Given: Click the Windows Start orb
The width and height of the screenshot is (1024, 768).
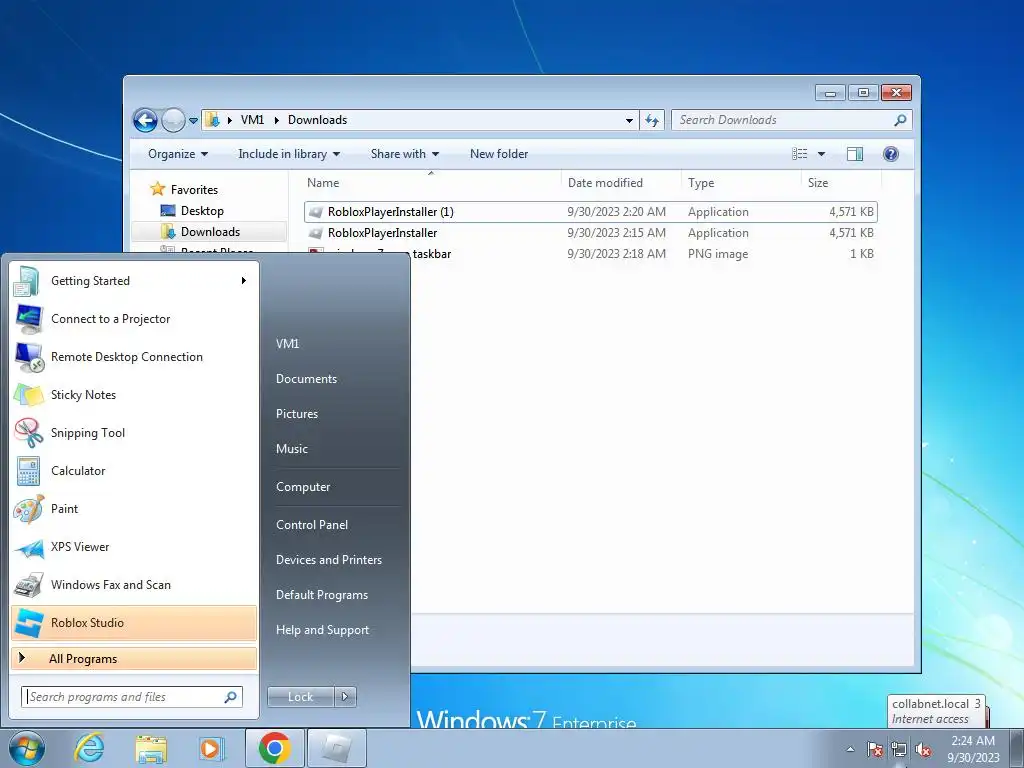Looking at the screenshot, I should 27,748.
